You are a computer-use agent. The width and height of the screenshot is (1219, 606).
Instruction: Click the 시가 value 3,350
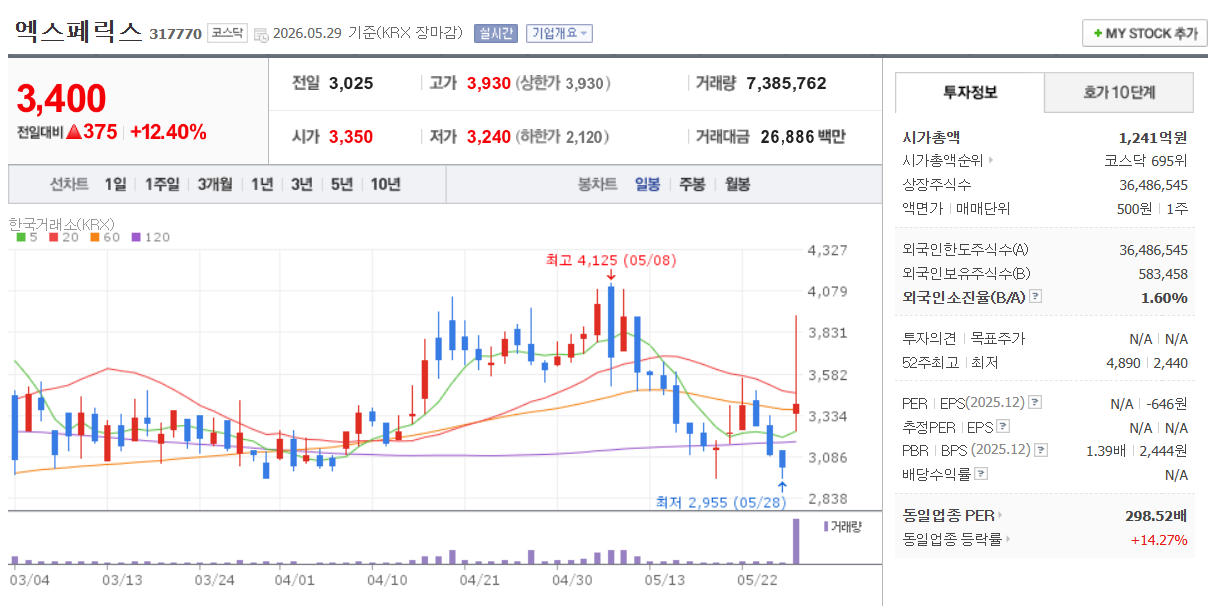pos(351,137)
